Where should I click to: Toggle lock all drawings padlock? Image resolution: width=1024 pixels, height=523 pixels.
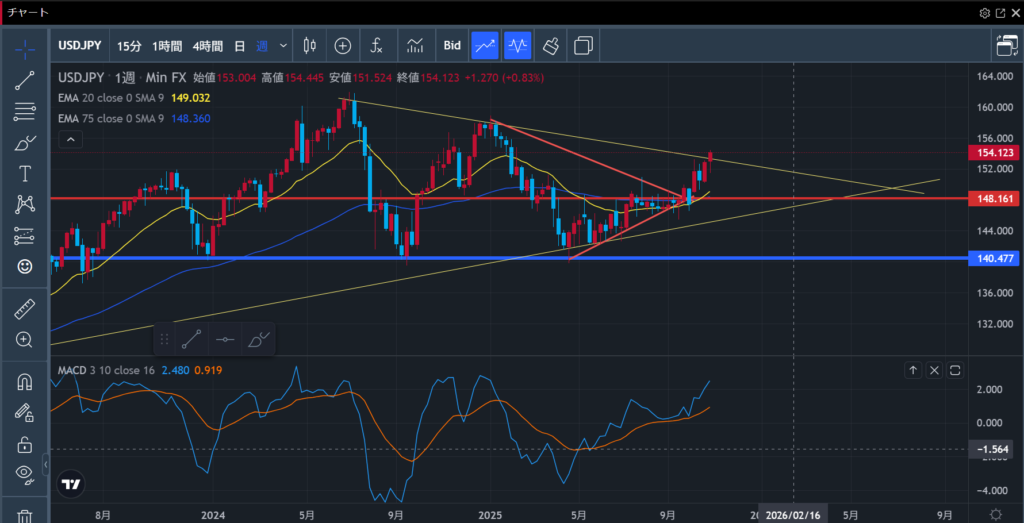[25, 443]
